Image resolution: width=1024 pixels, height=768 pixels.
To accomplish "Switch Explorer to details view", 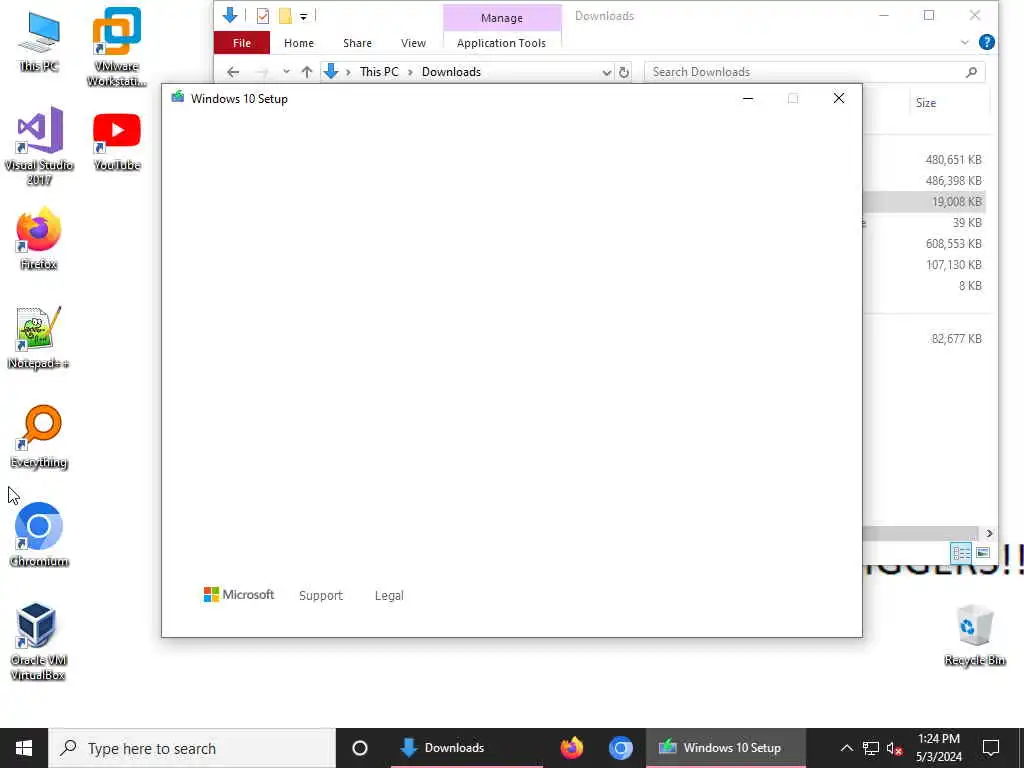I will pos(961,553).
